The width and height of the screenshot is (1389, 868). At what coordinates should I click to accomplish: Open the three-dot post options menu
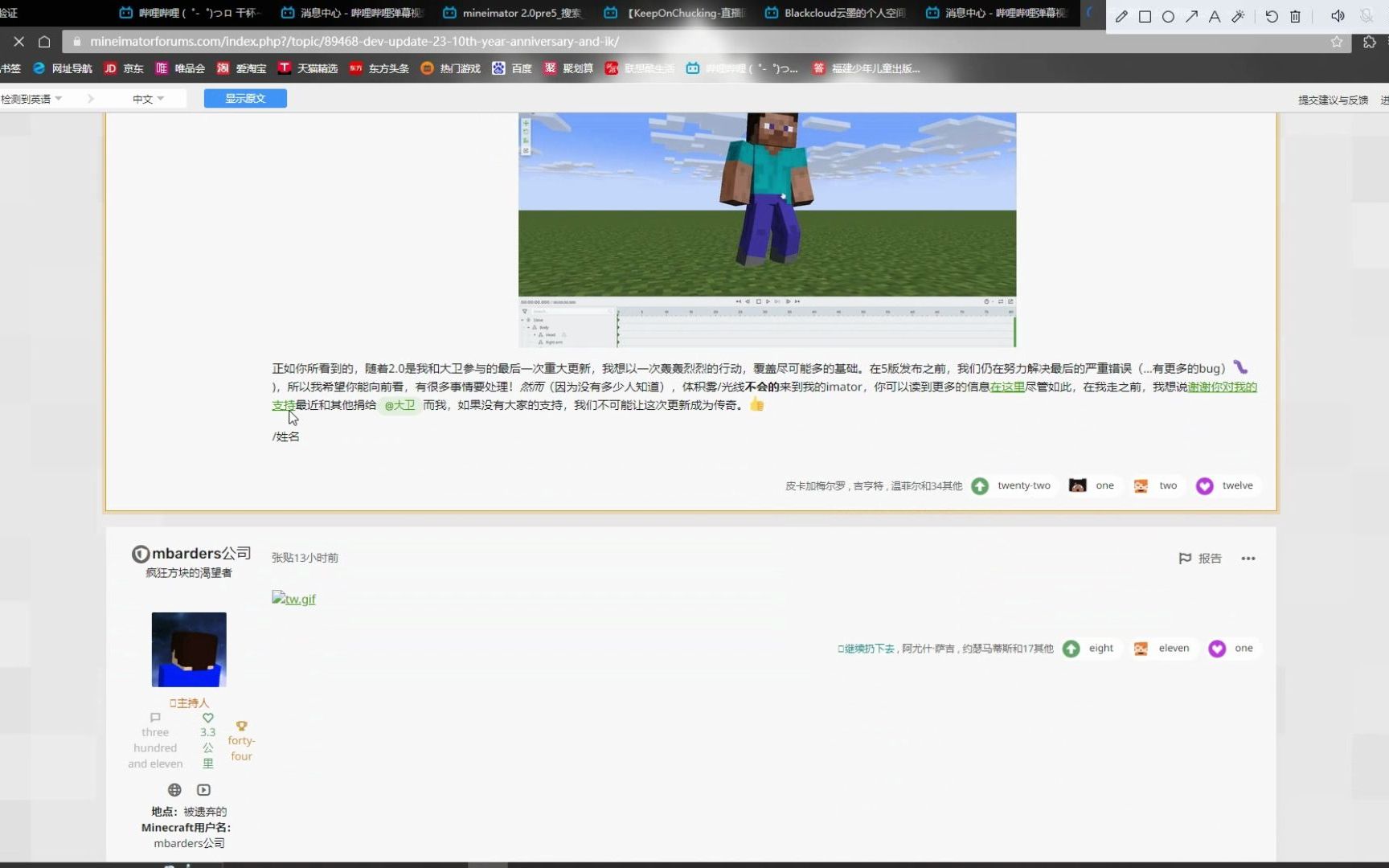coord(1248,559)
